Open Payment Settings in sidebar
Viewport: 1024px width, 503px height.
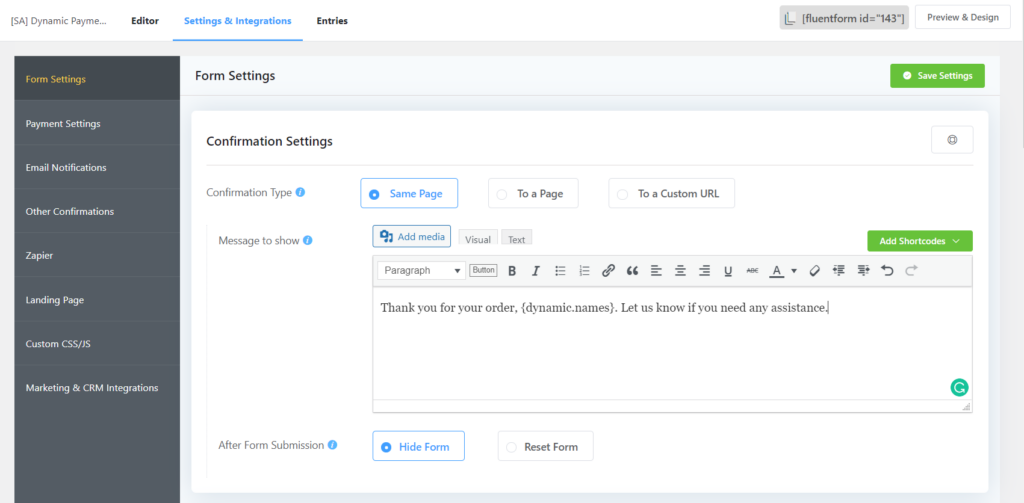97,123
